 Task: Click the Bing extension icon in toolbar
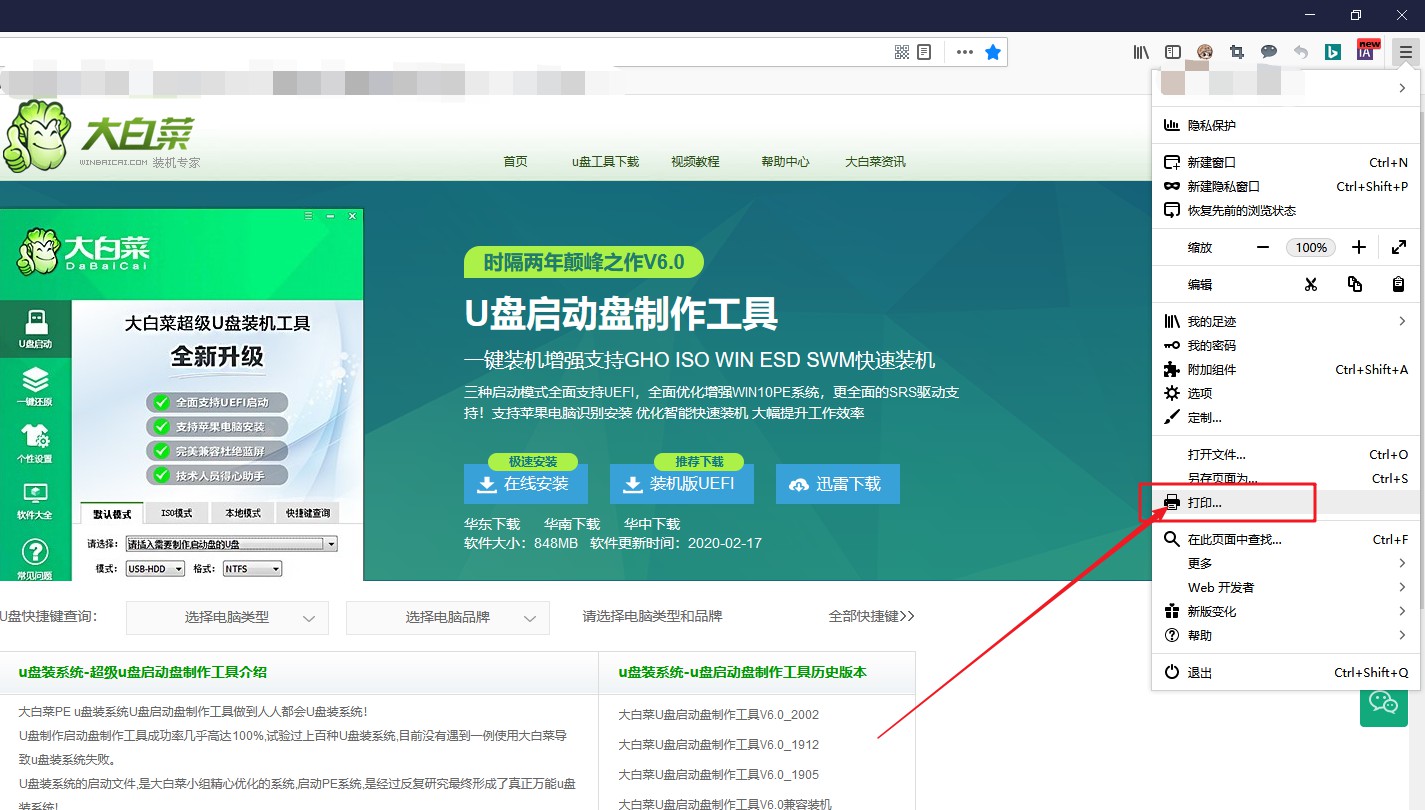click(x=1332, y=51)
